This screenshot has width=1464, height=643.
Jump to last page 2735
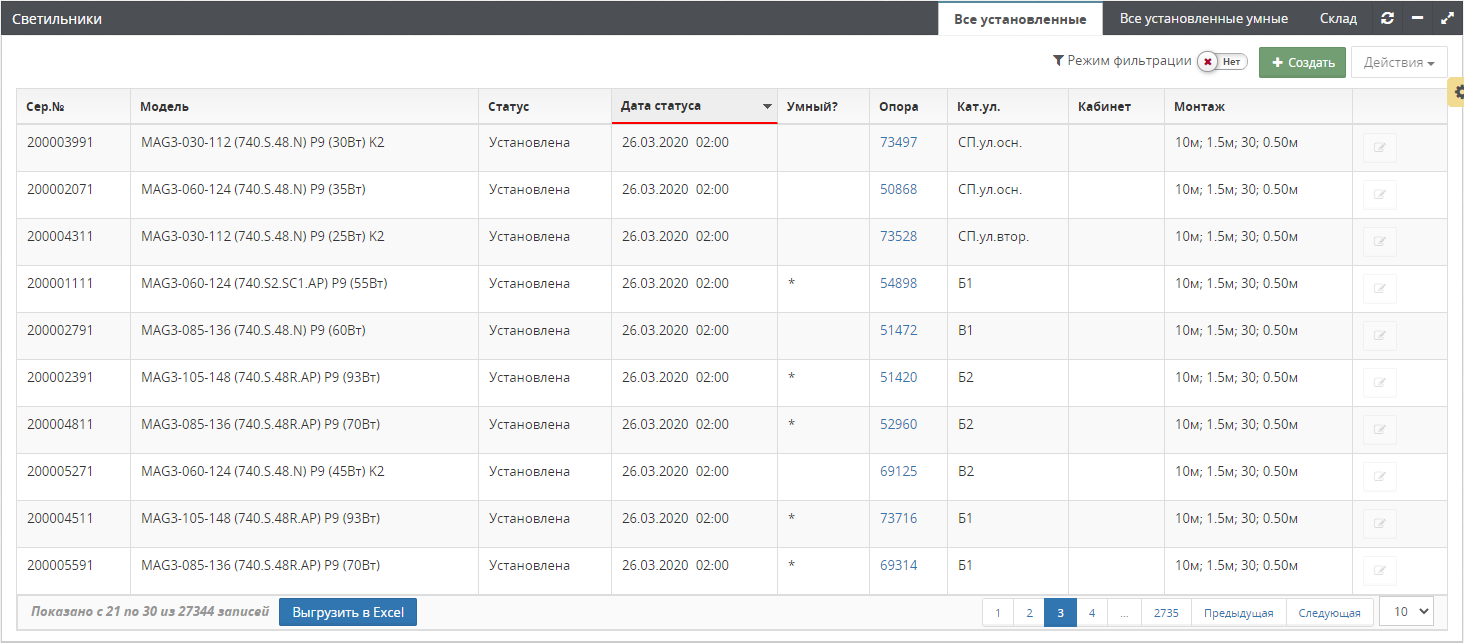pos(1166,613)
